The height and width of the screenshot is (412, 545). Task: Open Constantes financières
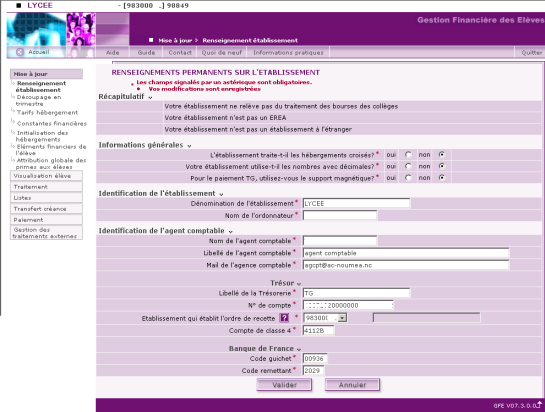(52, 123)
